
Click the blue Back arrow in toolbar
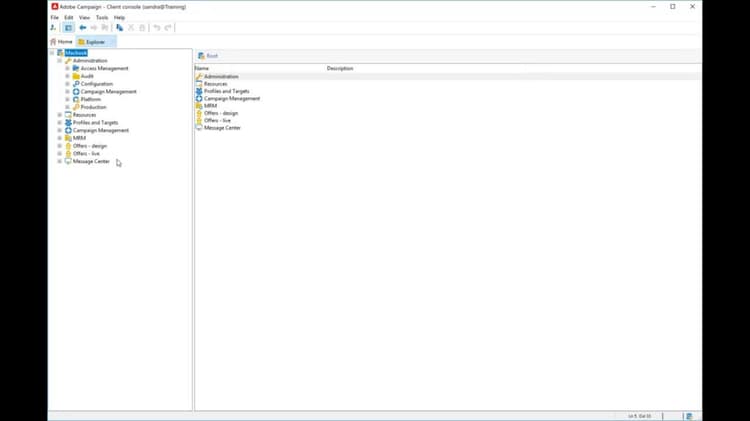coord(83,28)
